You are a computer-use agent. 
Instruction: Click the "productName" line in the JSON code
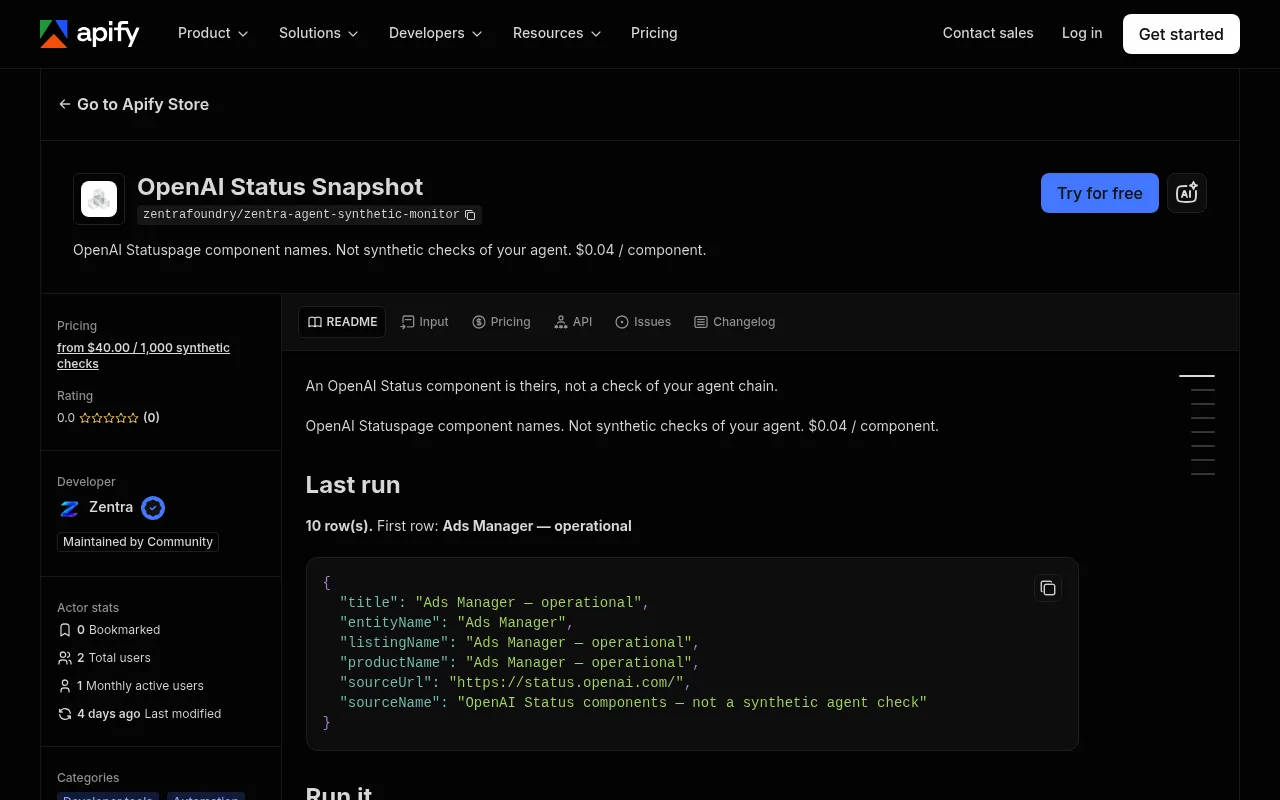(520, 663)
